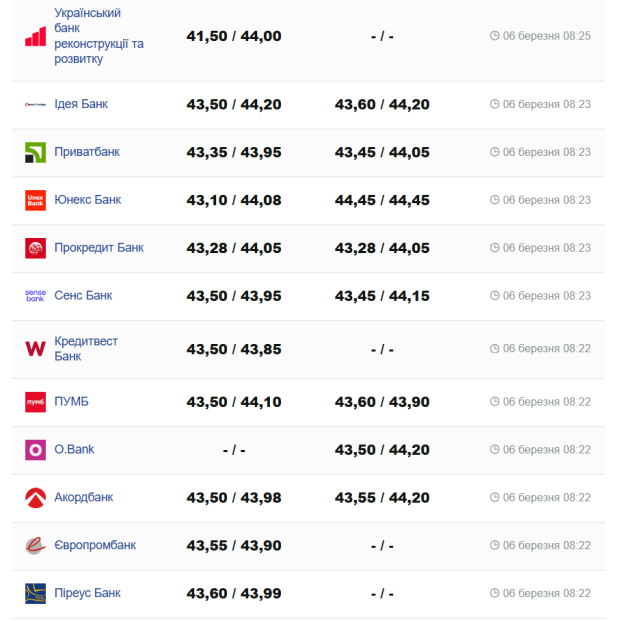This screenshot has height=621, width=620.
Task: Click the Kreditvest Bank W logo
Action: click(35, 349)
